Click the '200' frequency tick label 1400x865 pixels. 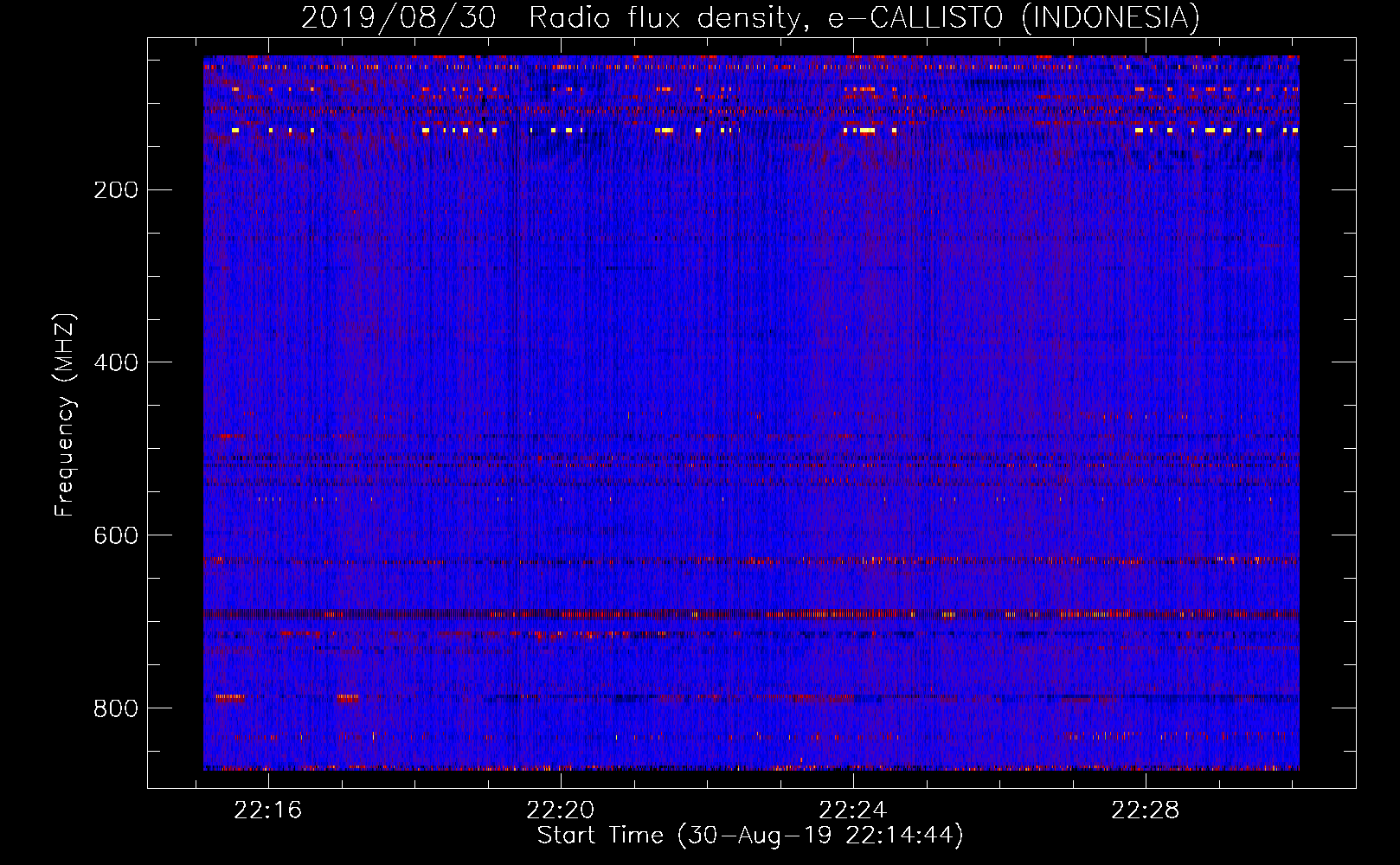coord(116,189)
